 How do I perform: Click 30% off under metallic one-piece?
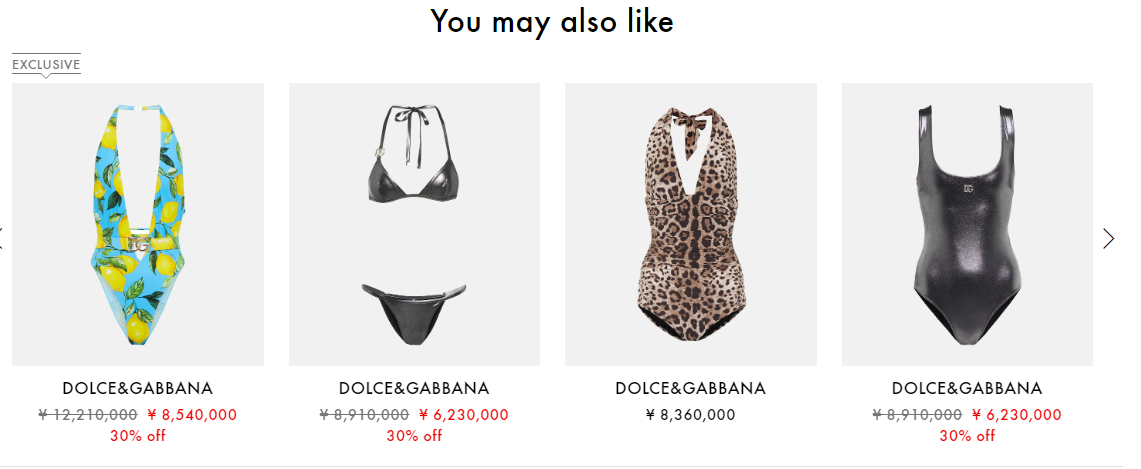[967, 436]
